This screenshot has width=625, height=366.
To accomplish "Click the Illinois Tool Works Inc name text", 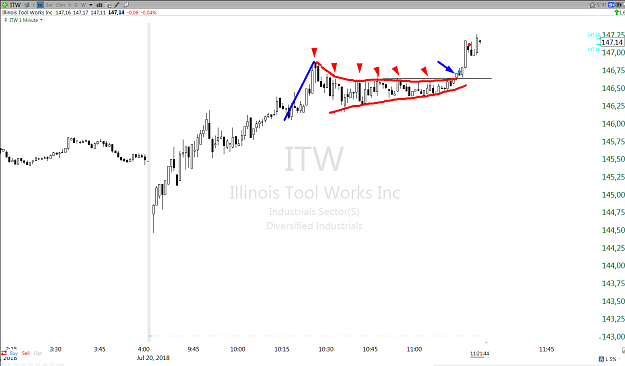I will (x=28, y=13).
